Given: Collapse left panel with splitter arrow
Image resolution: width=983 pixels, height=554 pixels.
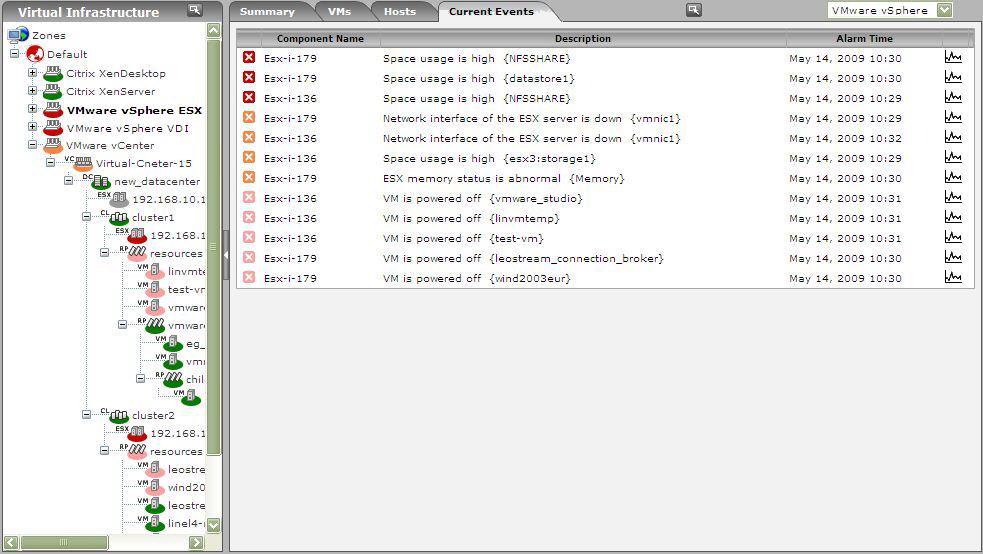Looking at the screenshot, I should tap(226, 255).
